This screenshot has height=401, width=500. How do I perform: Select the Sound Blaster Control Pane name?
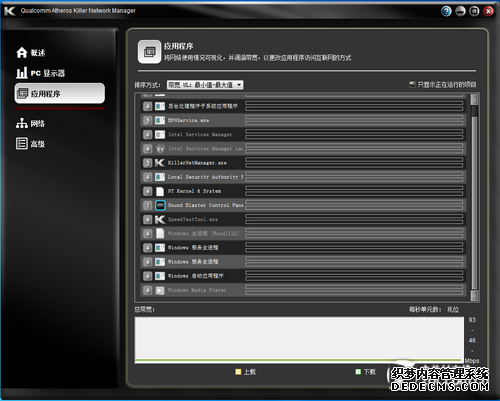[205, 205]
